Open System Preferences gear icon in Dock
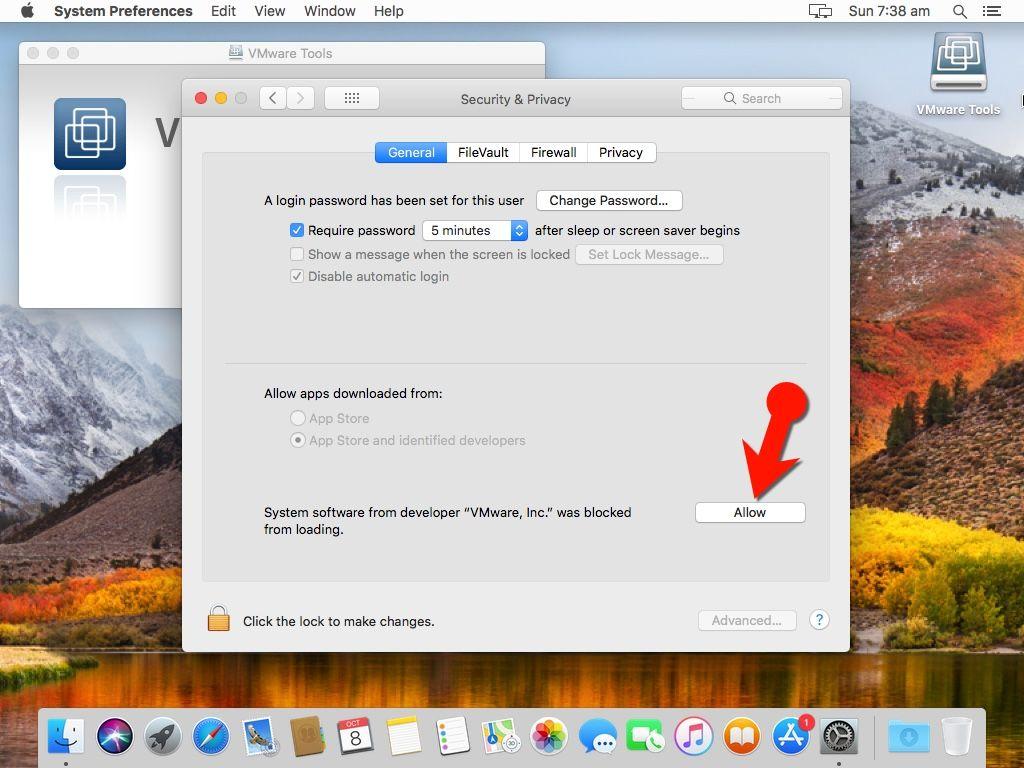Image resolution: width=1024 pixels, height=768 pixels. tap(839, 736)
